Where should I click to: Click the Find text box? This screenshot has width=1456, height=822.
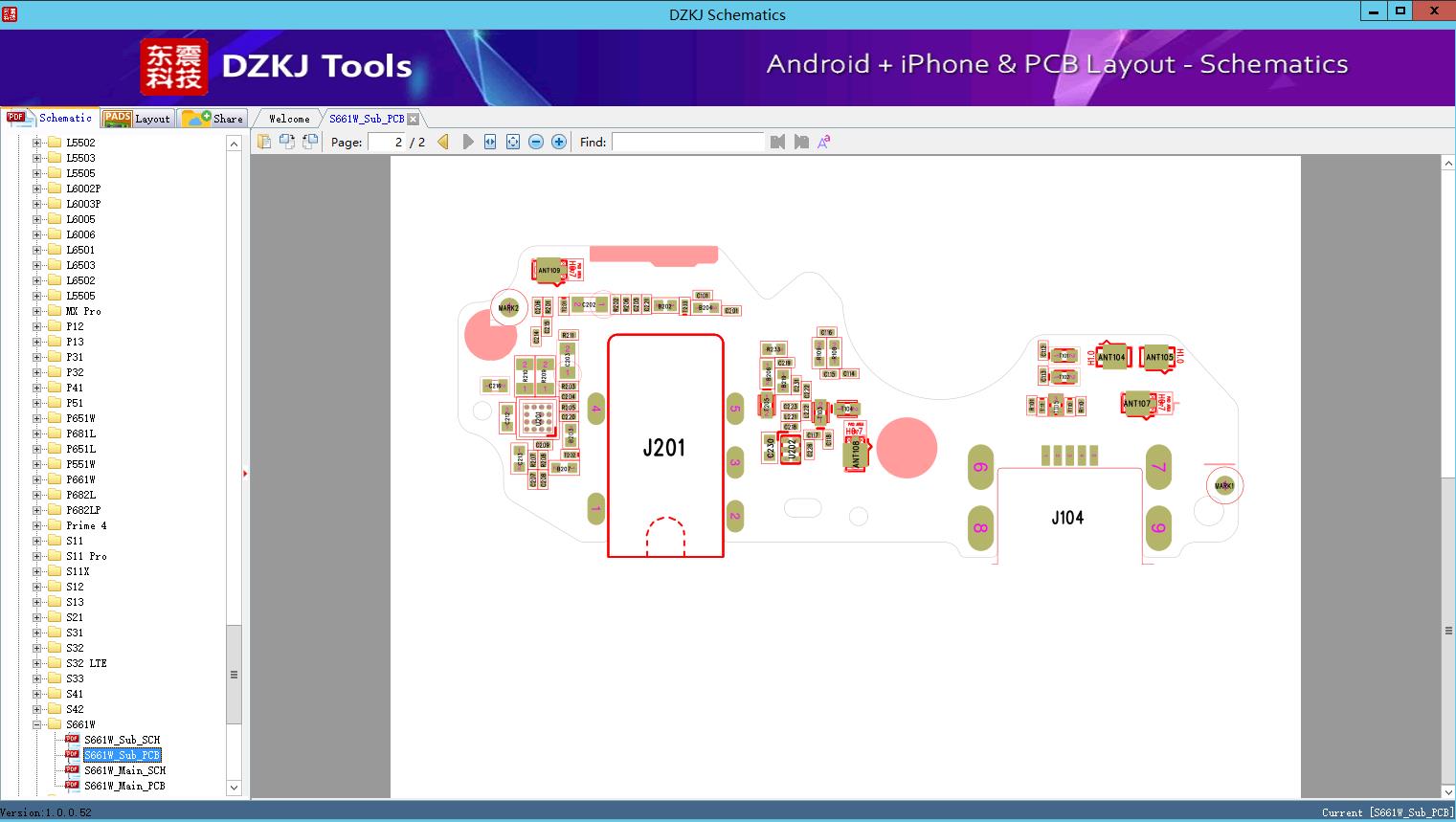point(688,142)
